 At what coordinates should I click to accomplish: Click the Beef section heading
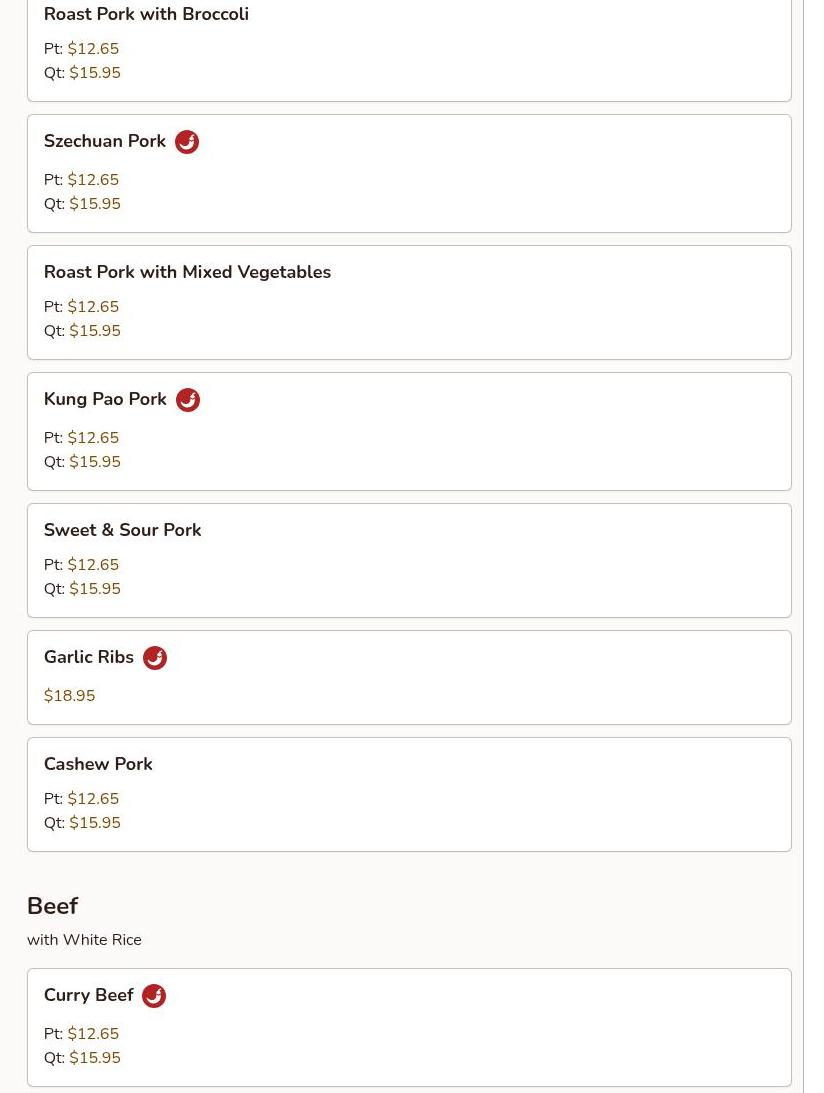pyautogui.click(x=52, y=906)
